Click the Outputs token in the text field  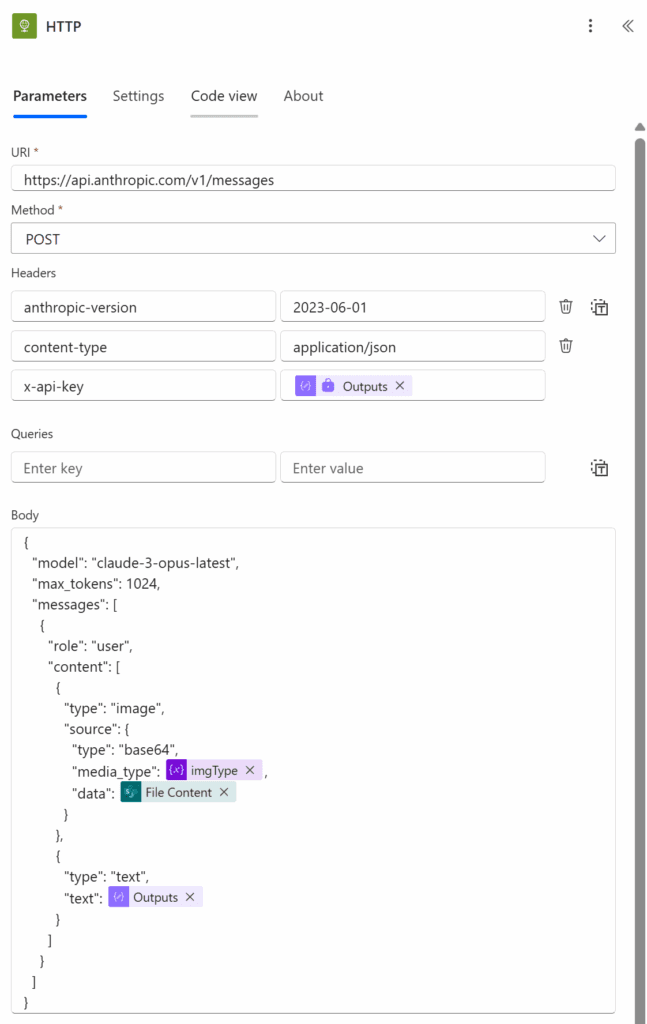pos(155,897)
